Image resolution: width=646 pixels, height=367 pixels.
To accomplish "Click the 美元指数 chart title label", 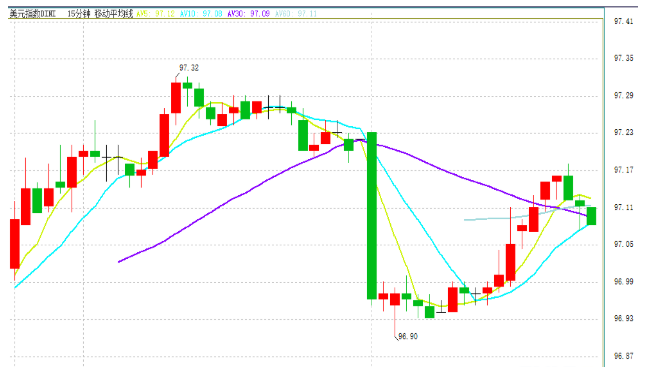I will [x=33, y=14].
